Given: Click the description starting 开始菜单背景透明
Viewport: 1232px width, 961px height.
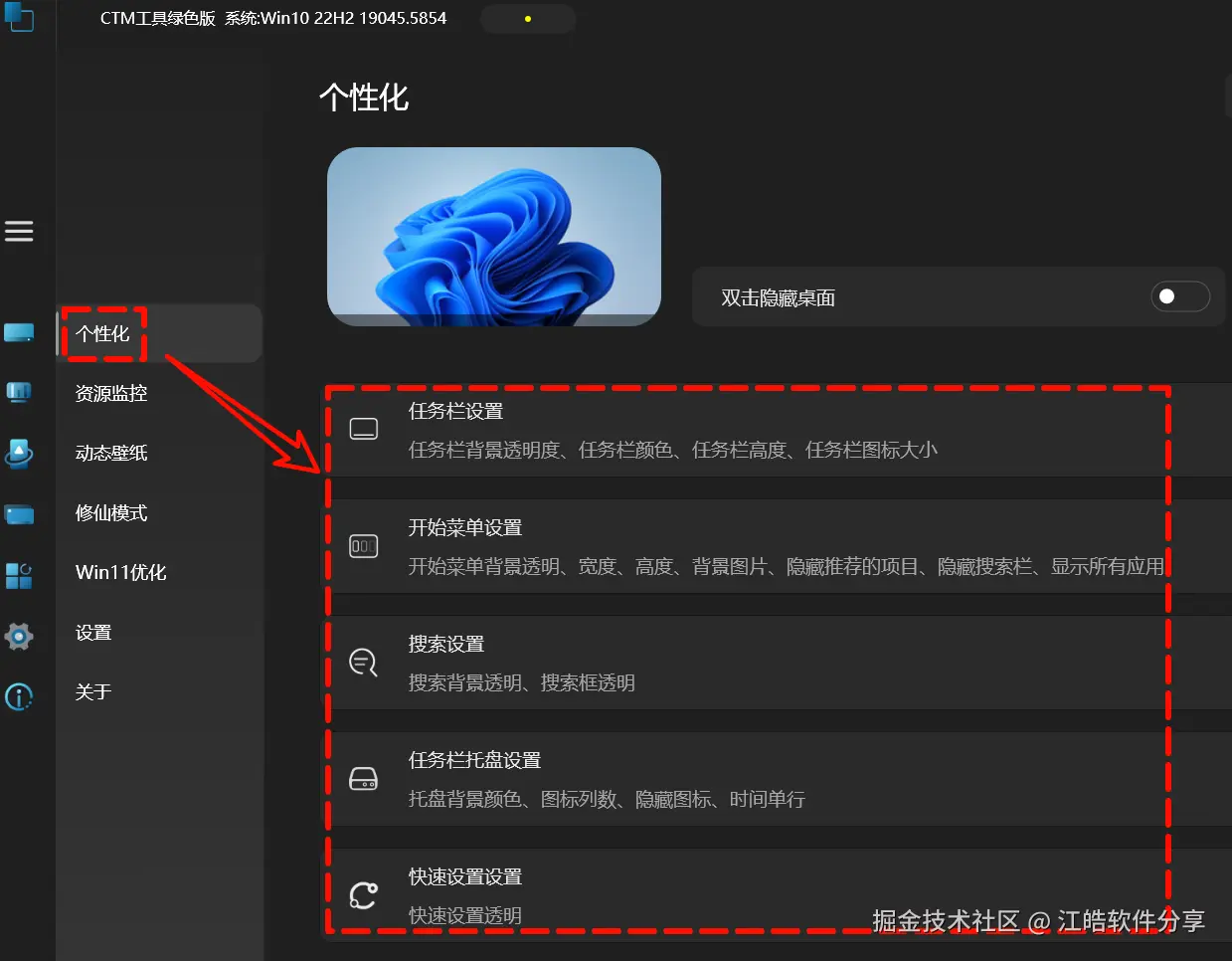Looking at the screenshot, I should click(x=787, y=567).
